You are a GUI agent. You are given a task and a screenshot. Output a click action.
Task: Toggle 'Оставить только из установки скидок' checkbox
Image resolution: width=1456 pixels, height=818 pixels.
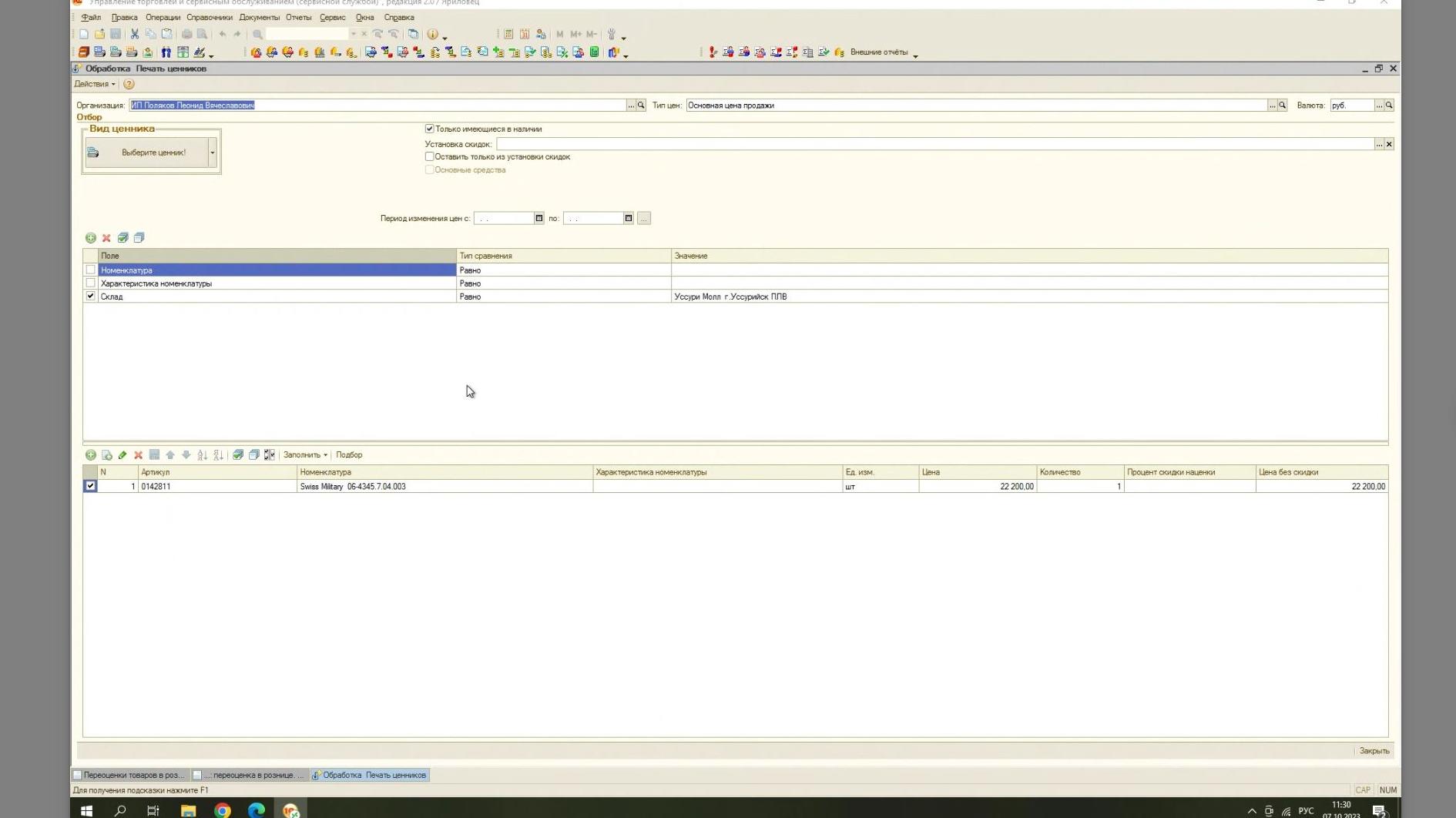pyautogui.click(x=430, y=156)
